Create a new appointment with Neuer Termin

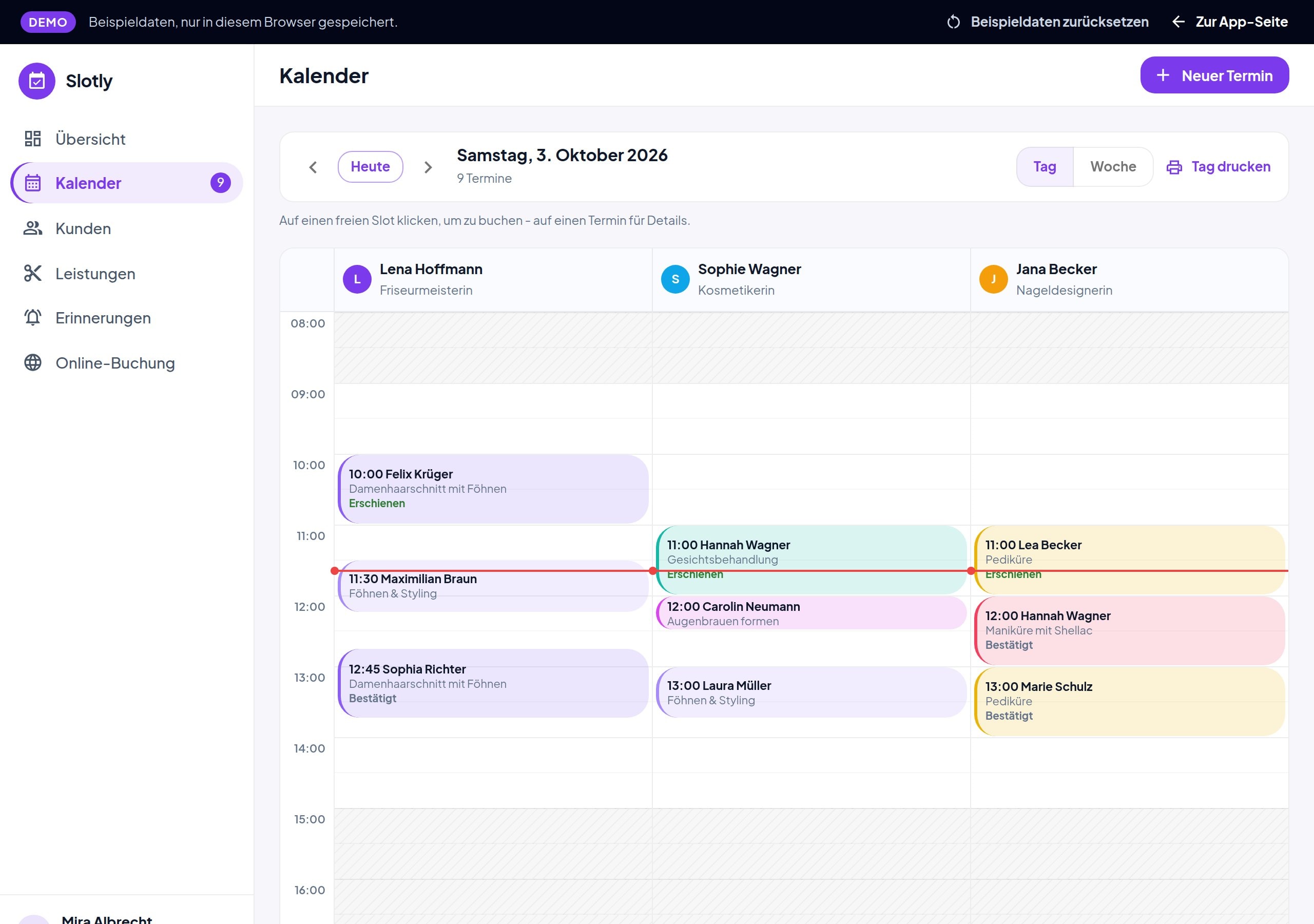point(1214,75)
